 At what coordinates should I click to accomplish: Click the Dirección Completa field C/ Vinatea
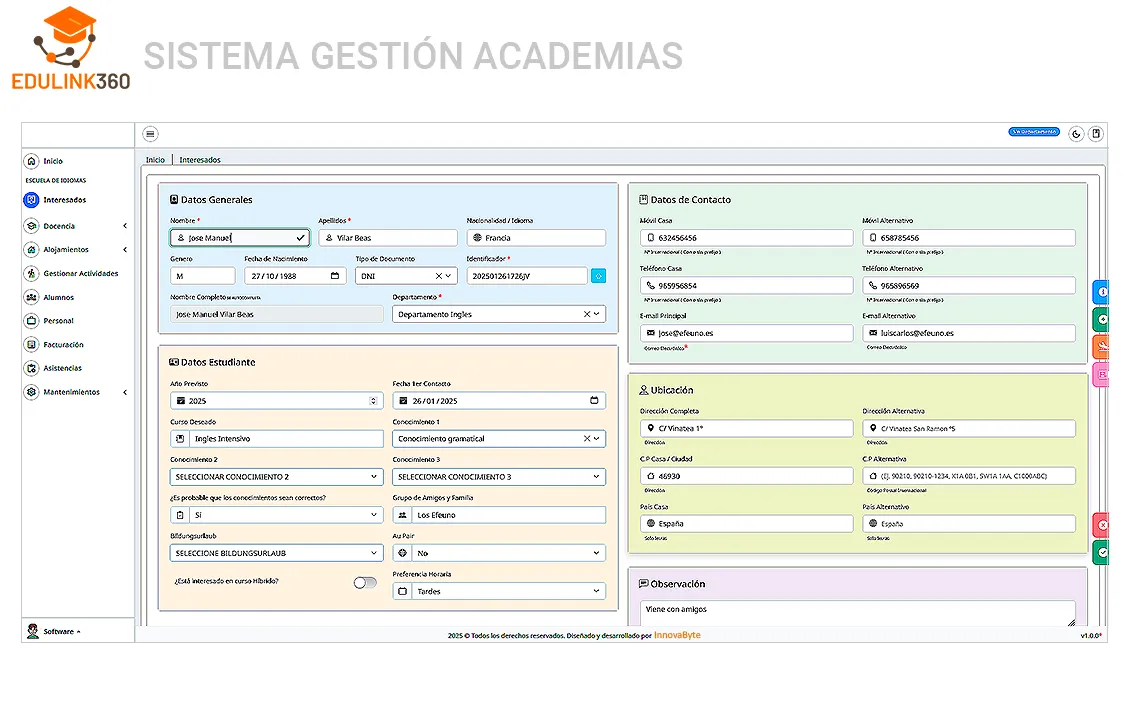pyautogui.click(x=746, y=428)
